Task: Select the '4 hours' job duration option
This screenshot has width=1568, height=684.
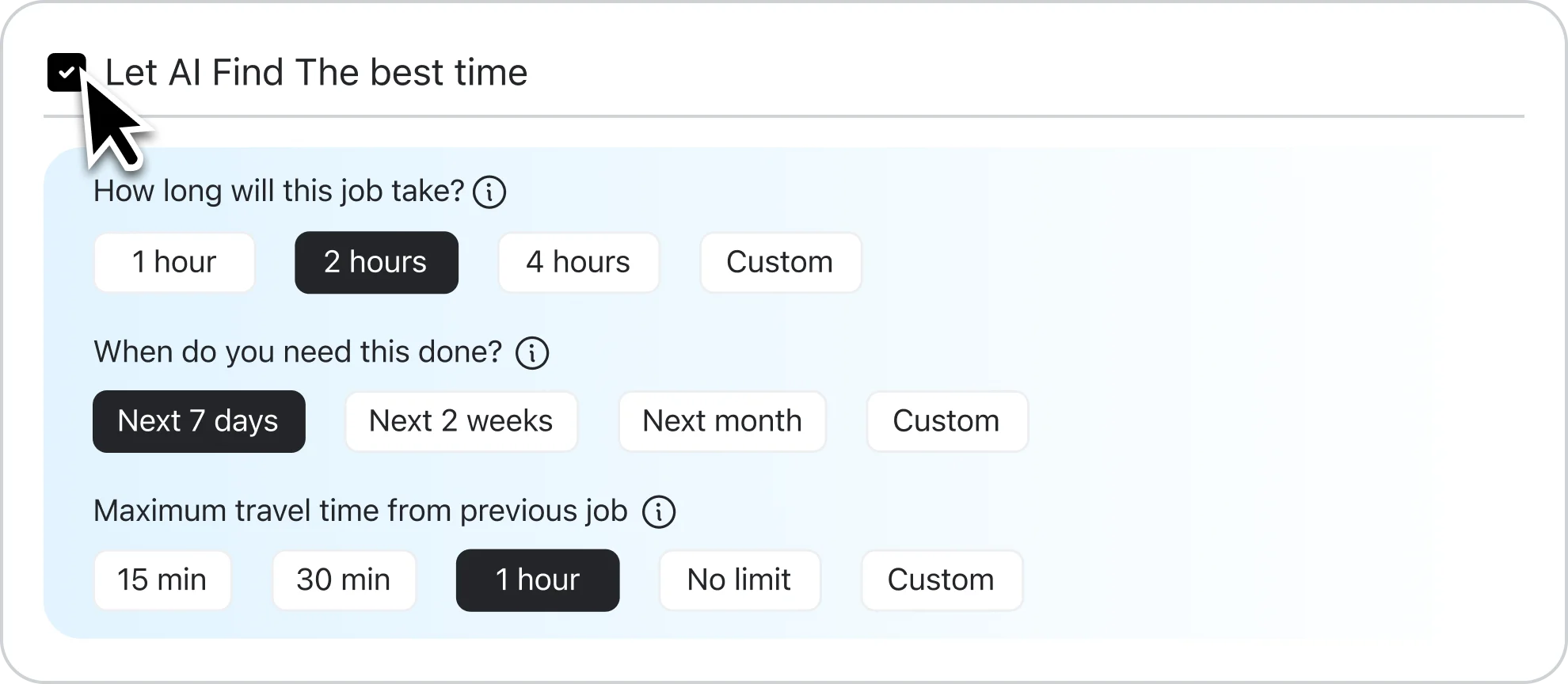Action: click(x=578, y=262)
